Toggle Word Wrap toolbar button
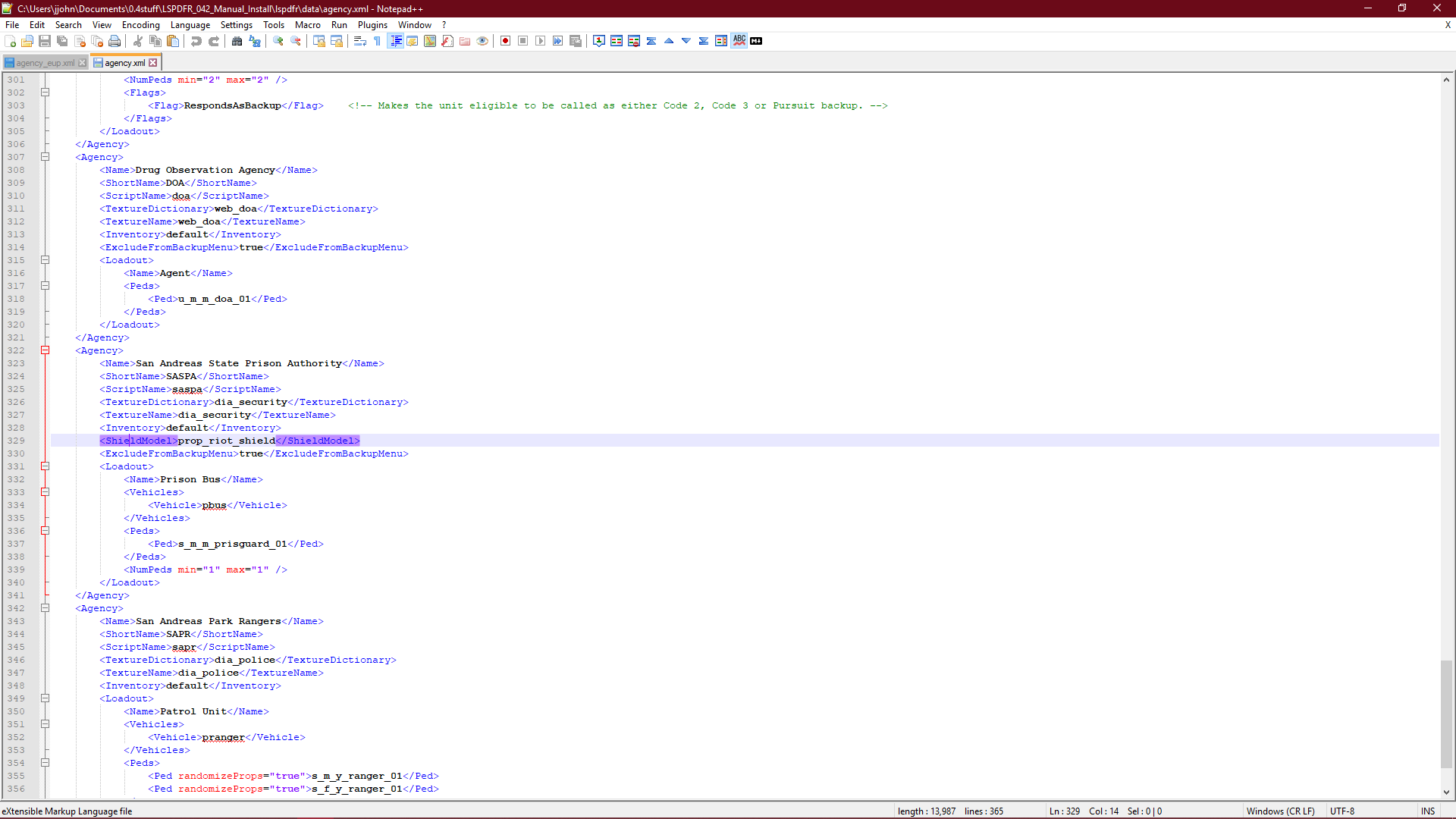The image size is (1456, 819). click(x=360, y=41)
